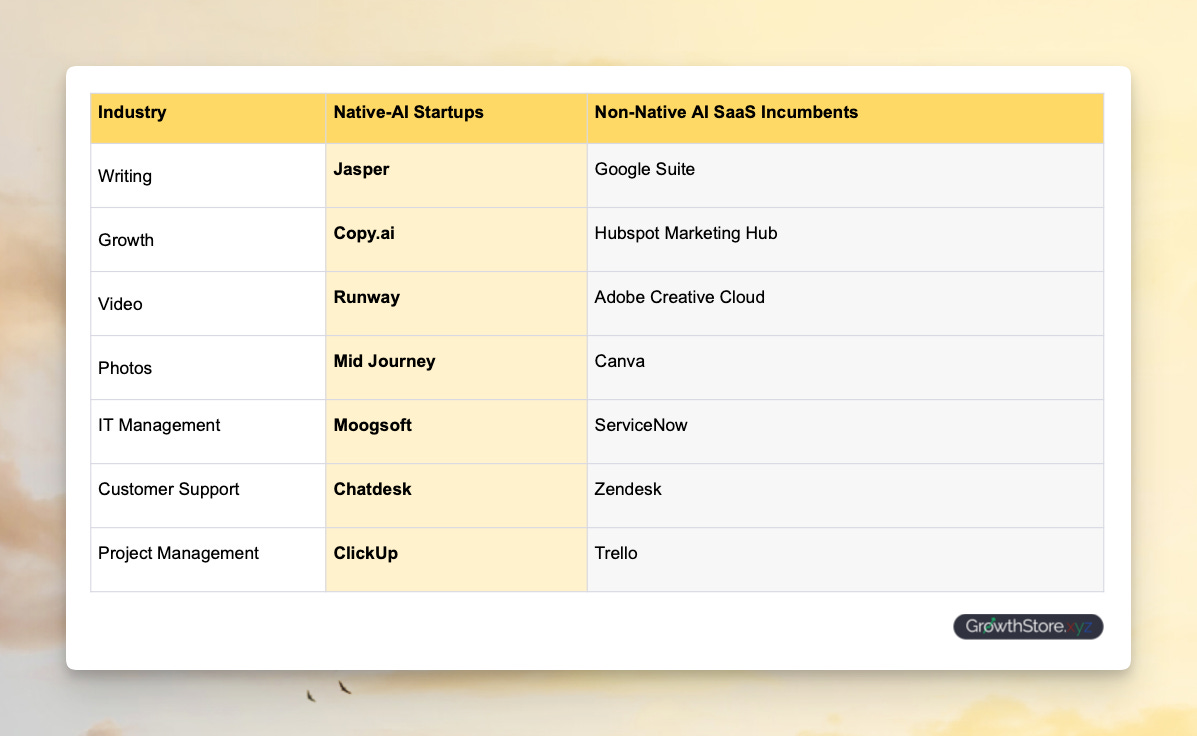This screenshot has width=1197, height=736.
Task: Select the Trello cell
Action: [x=845, y=560]
